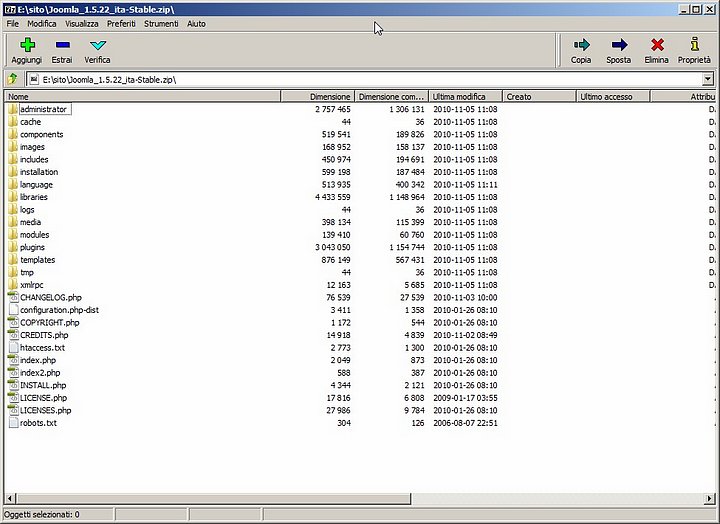Click the Elimina red X icon
Screen dimensions: 720x524
click(x=657, y=45)
